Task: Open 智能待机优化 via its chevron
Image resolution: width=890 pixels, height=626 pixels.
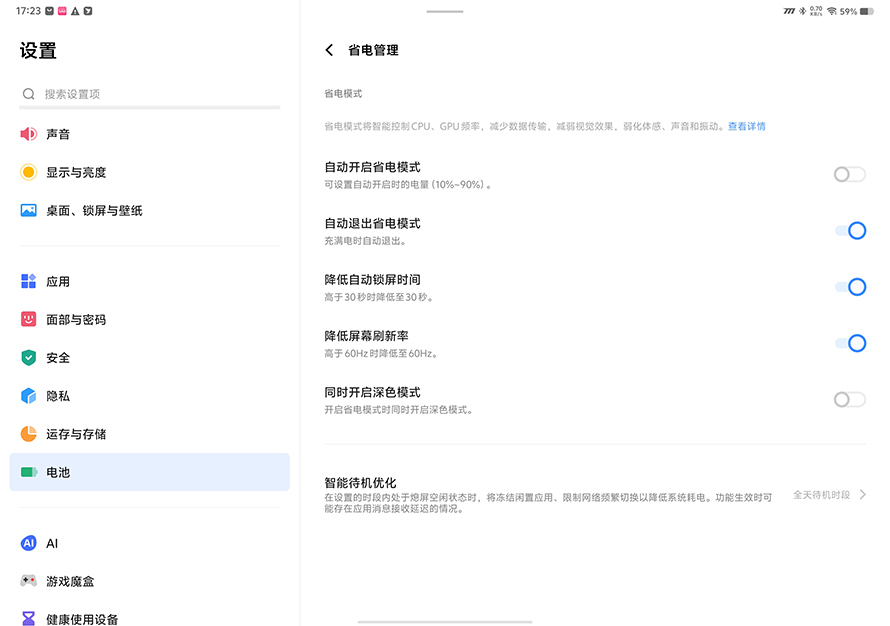Action: 863,494
